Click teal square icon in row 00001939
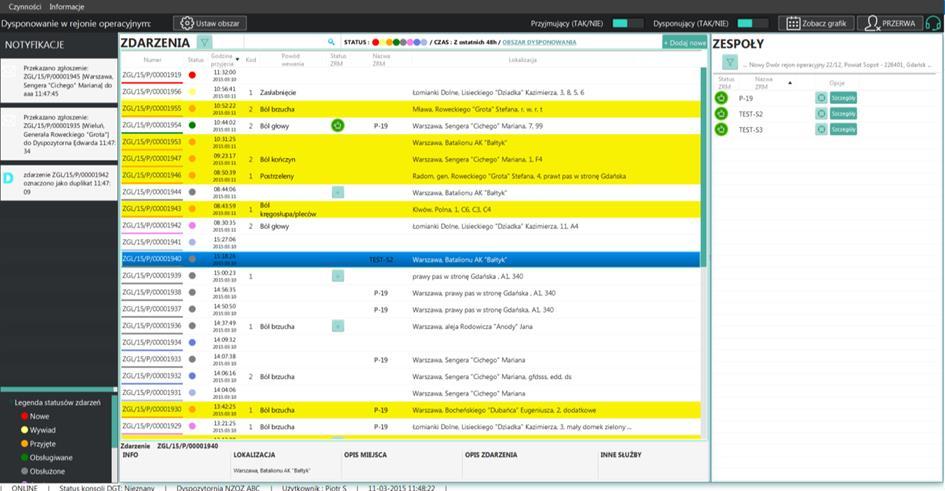This screenshot has width=945, height=491. pyautogui.click(x=338, y=276)
